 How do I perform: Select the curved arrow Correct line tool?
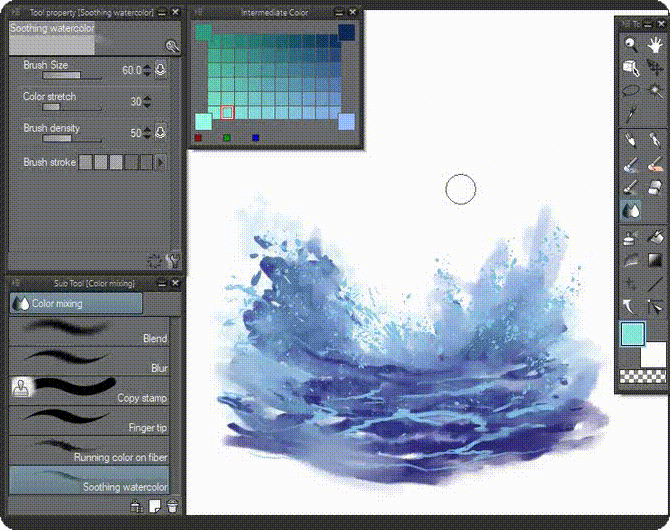pos(631,307)
